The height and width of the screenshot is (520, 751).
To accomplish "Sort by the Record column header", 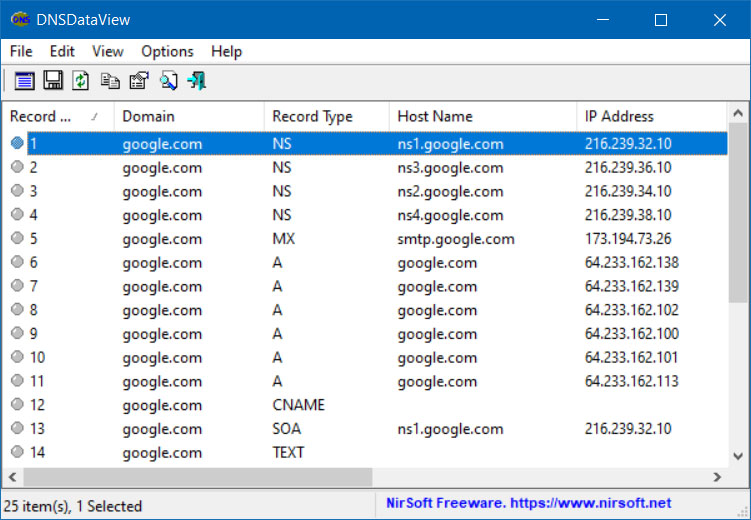I will pyautogui.click(x=58, y=116).
